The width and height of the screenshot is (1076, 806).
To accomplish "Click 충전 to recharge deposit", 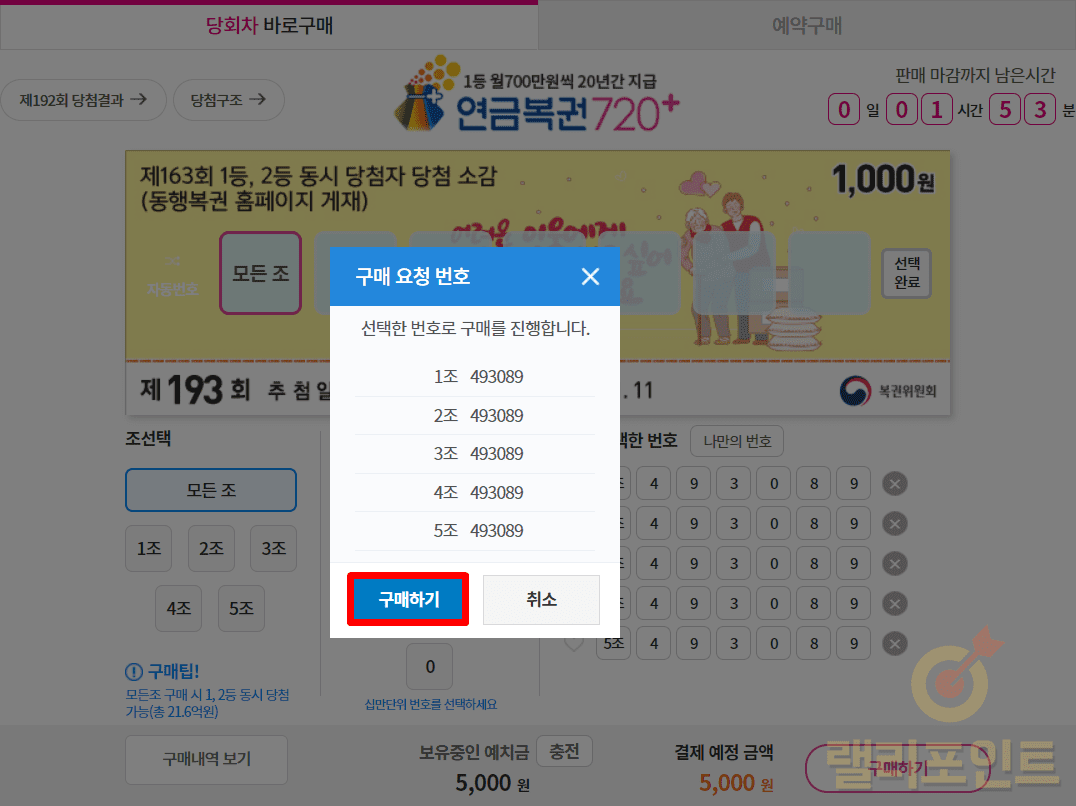I will click(564, 751).
